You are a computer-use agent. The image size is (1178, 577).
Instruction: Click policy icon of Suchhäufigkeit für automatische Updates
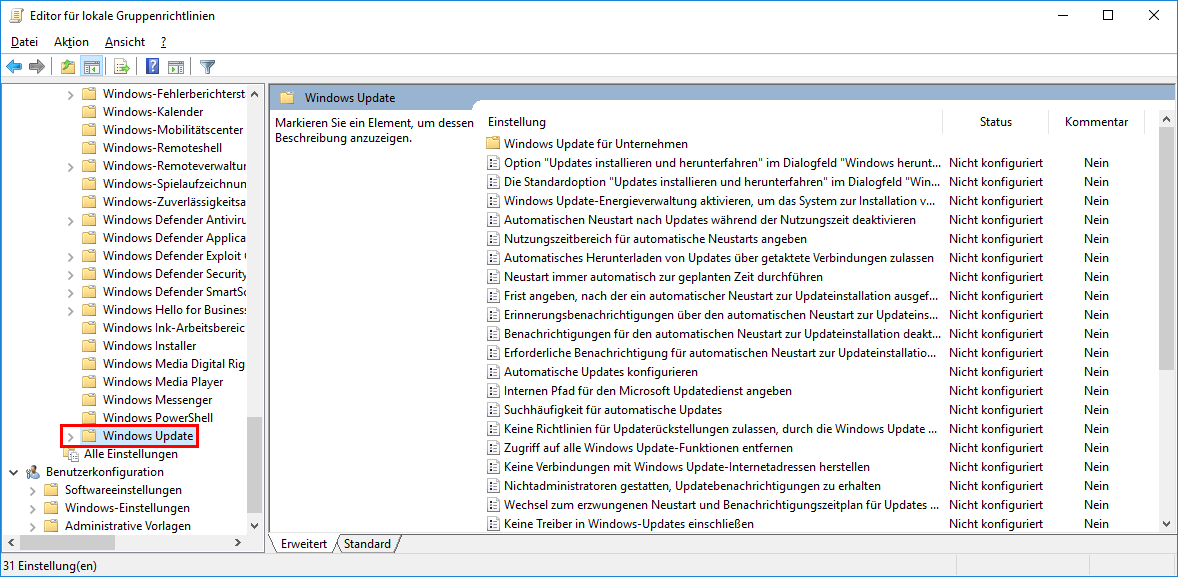(494, 409)
